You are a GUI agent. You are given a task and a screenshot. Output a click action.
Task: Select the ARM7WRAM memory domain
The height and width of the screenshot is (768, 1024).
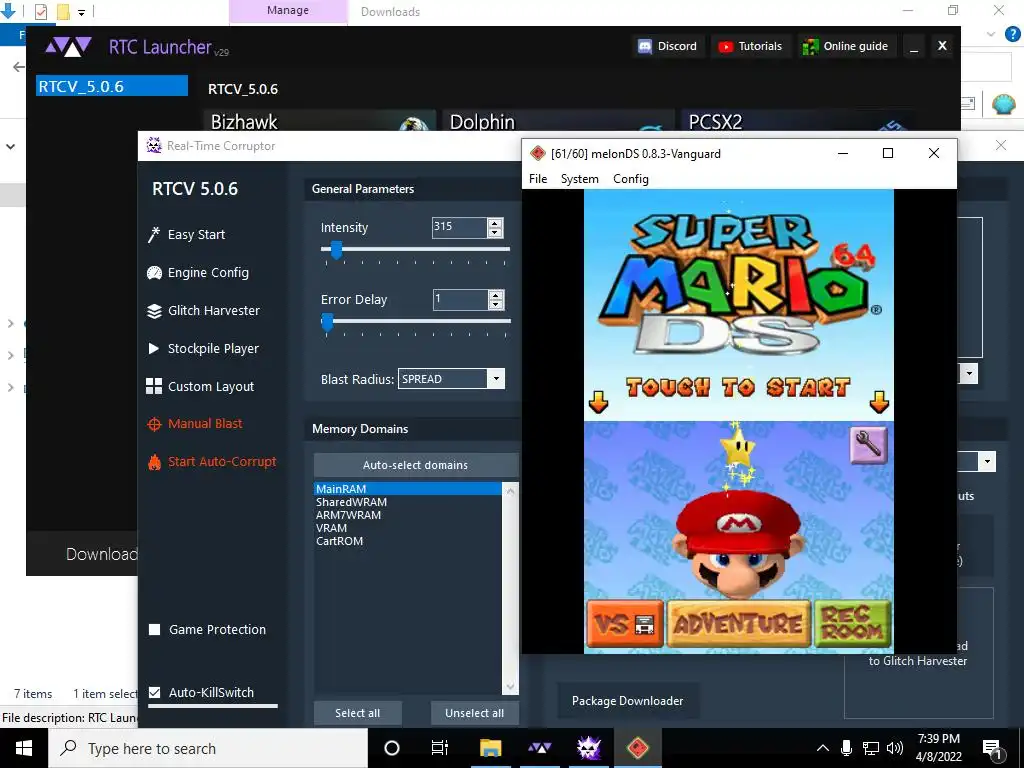click(x=408, y=515)
